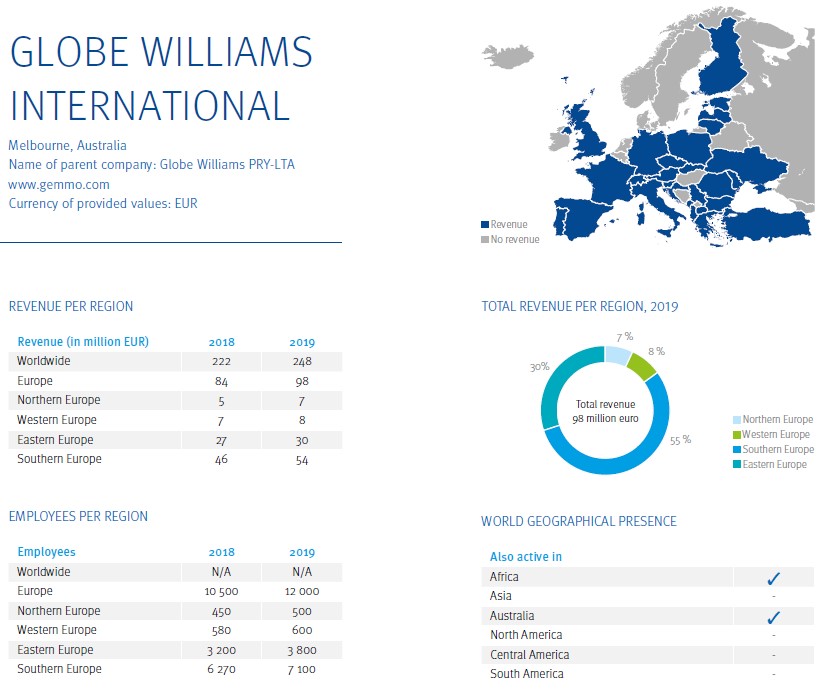Click the dash in the Asia row

pyautogui.click(x=773, y=596)
